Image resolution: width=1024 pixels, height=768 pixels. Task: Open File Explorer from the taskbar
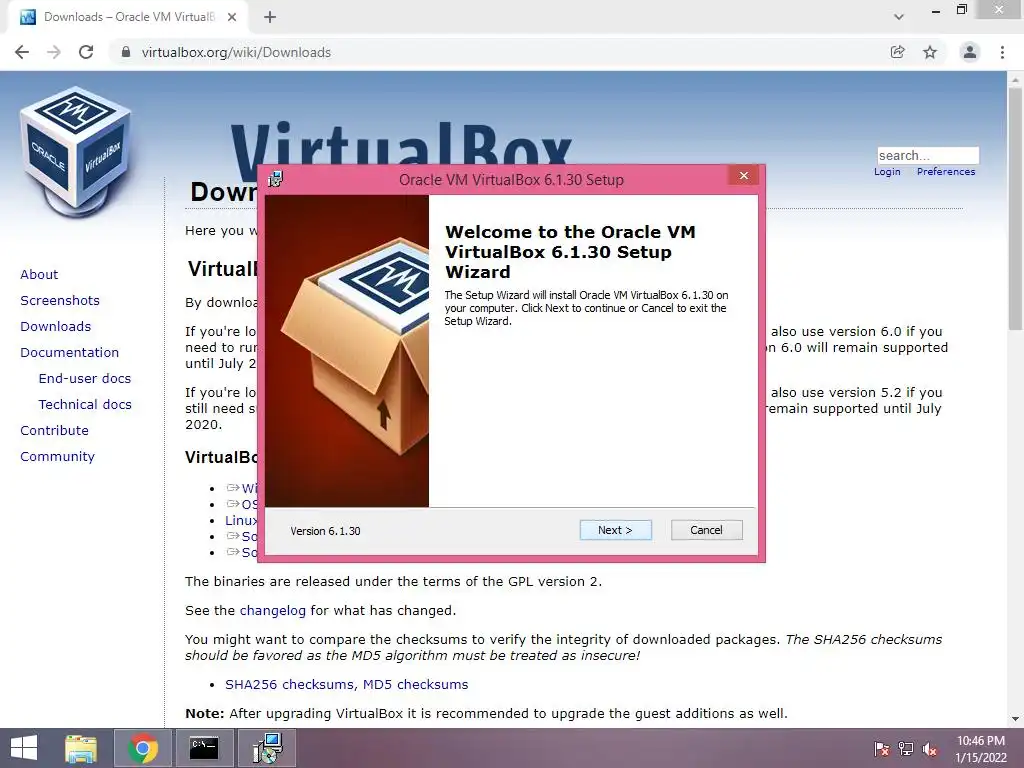pos(81,748)
